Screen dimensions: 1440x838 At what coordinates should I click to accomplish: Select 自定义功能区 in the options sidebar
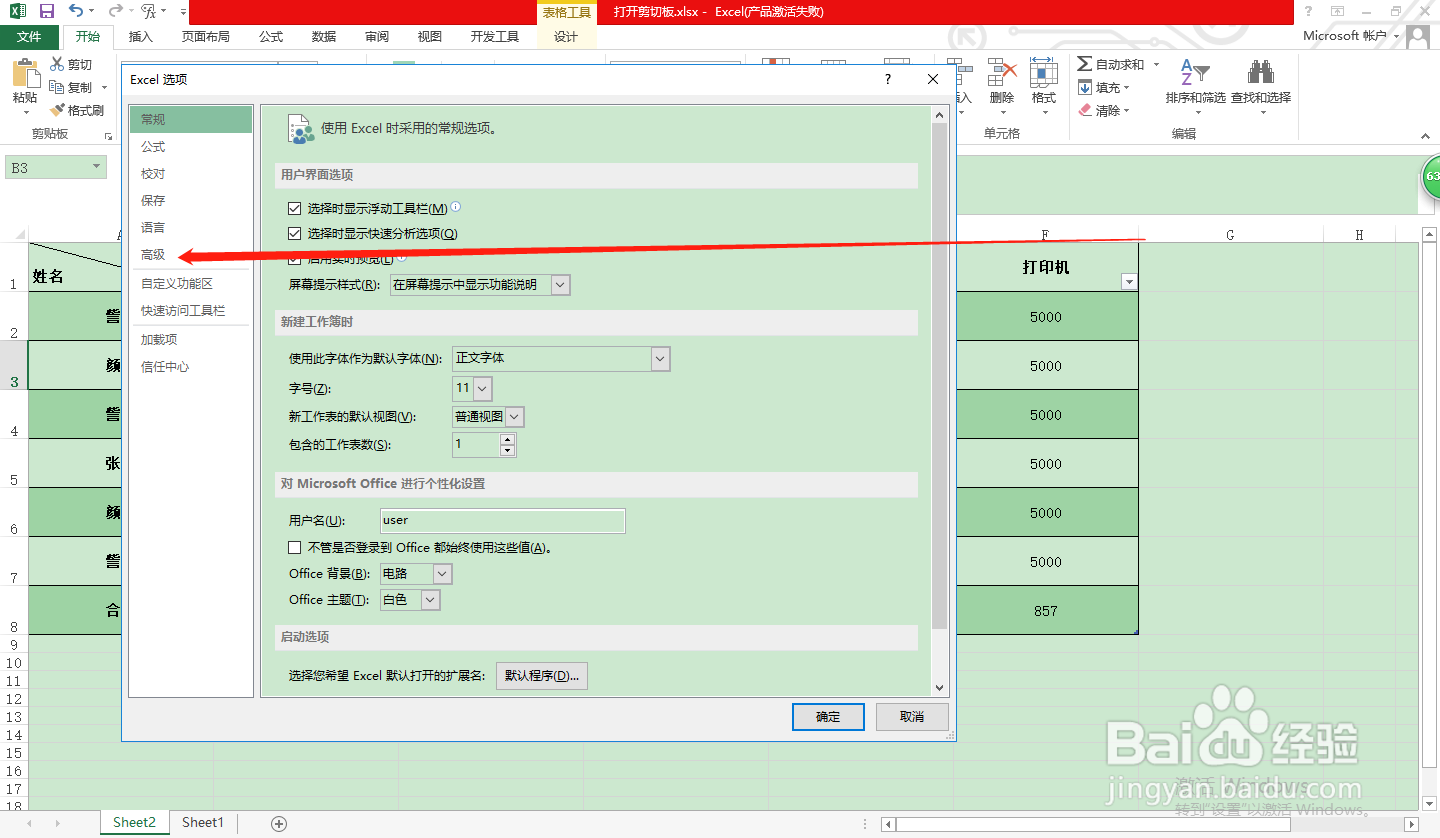coord(190,284)
